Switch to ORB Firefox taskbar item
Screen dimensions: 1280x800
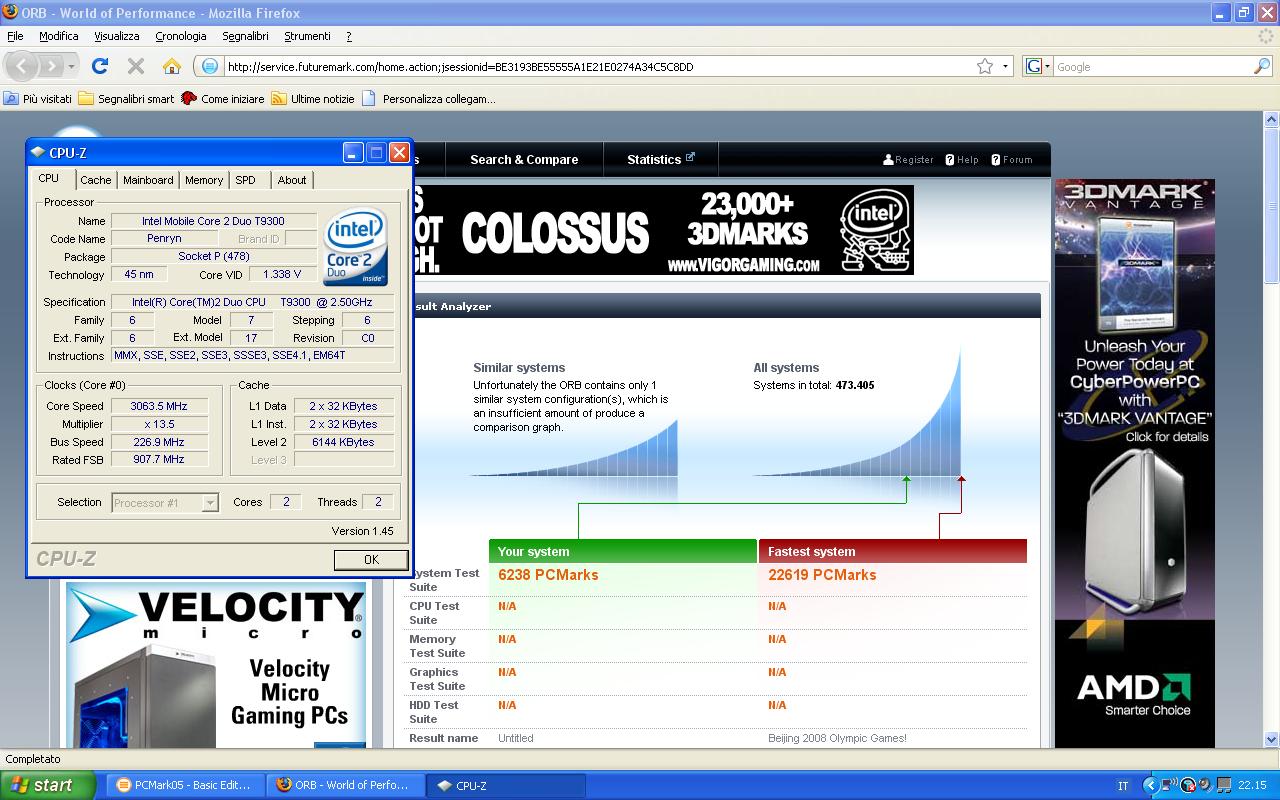pyautogui.click(x=345, y=785)
